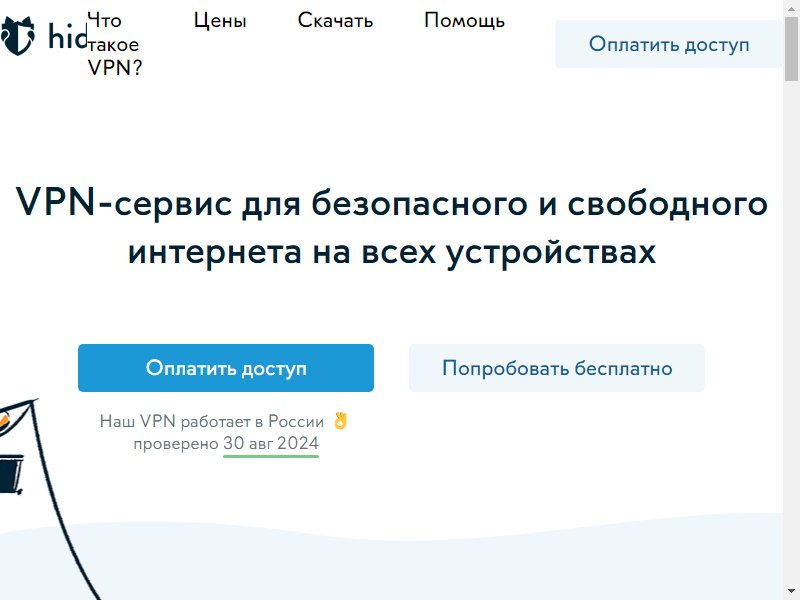Click the vertical scrollbar thumb

[792, 48]
